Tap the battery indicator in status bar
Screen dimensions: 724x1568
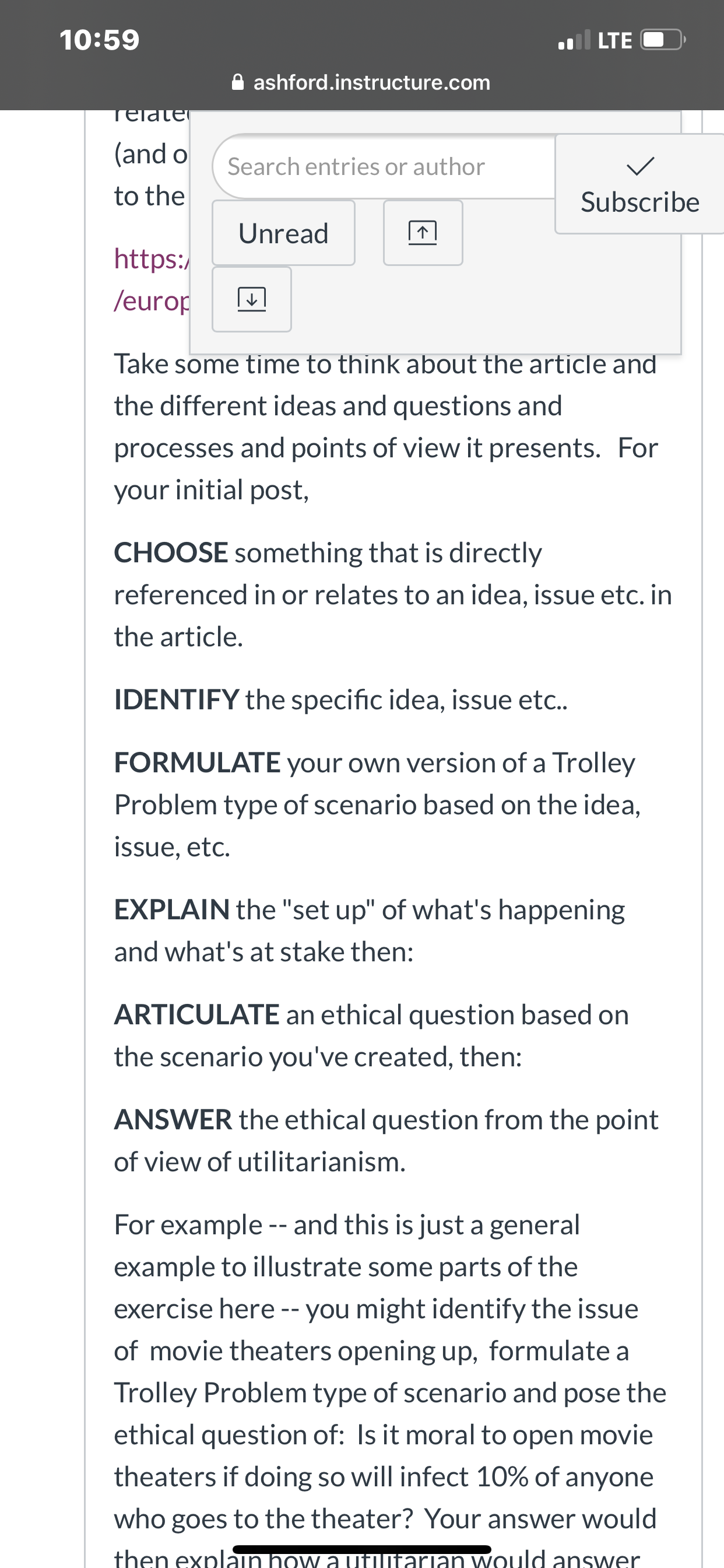tap(663, 40)
